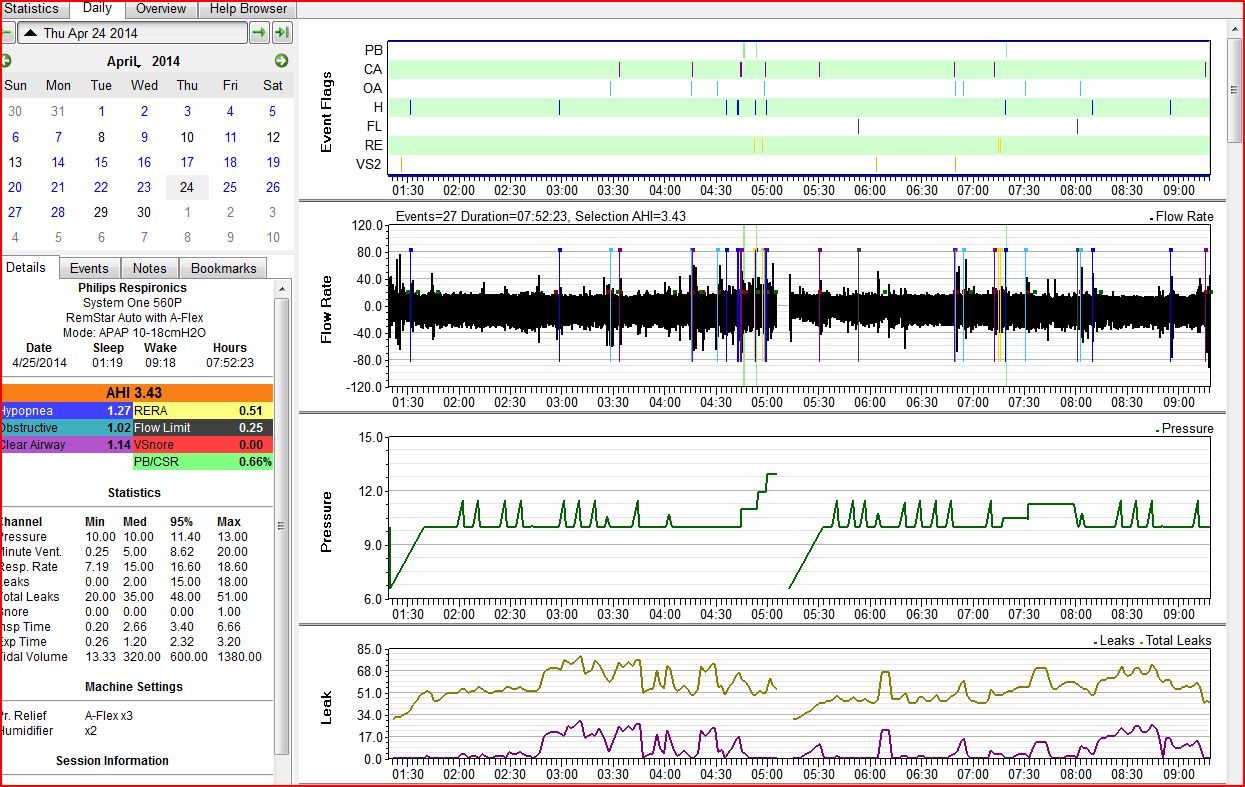Advance the calendar to the next month
Screen dimensions: 1245x787
[282, 61]
